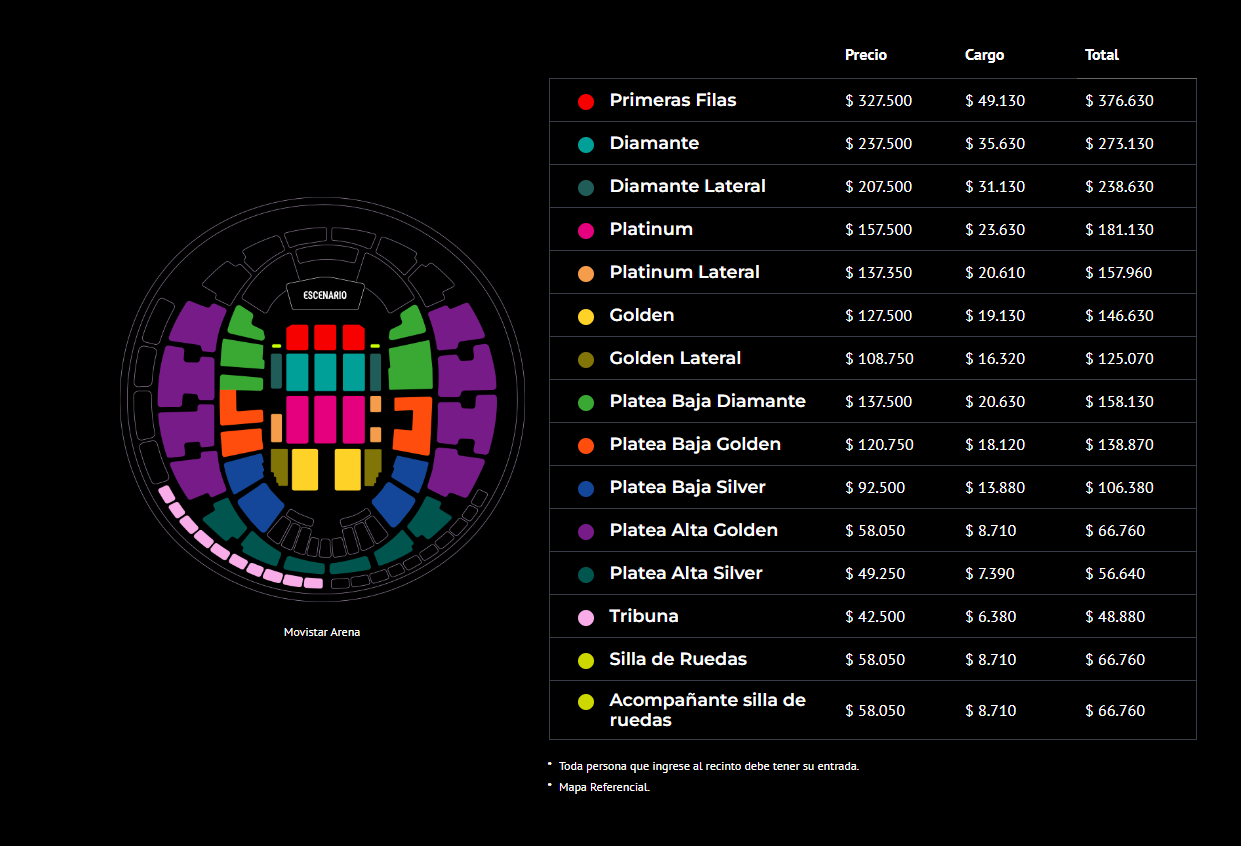Click the Movistar Arena caption
Image resolution: width=1241 pixels, height=846 pixels.
(x=322, y=632)
